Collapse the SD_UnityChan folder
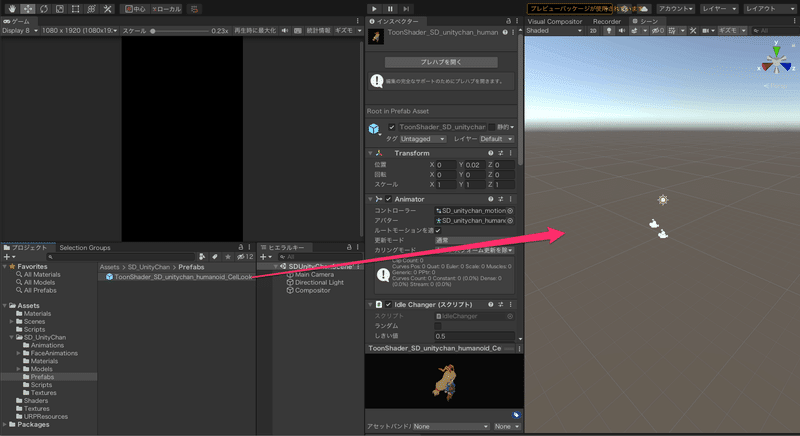Viewport: 800px width, 436px height. pos(11,337)
